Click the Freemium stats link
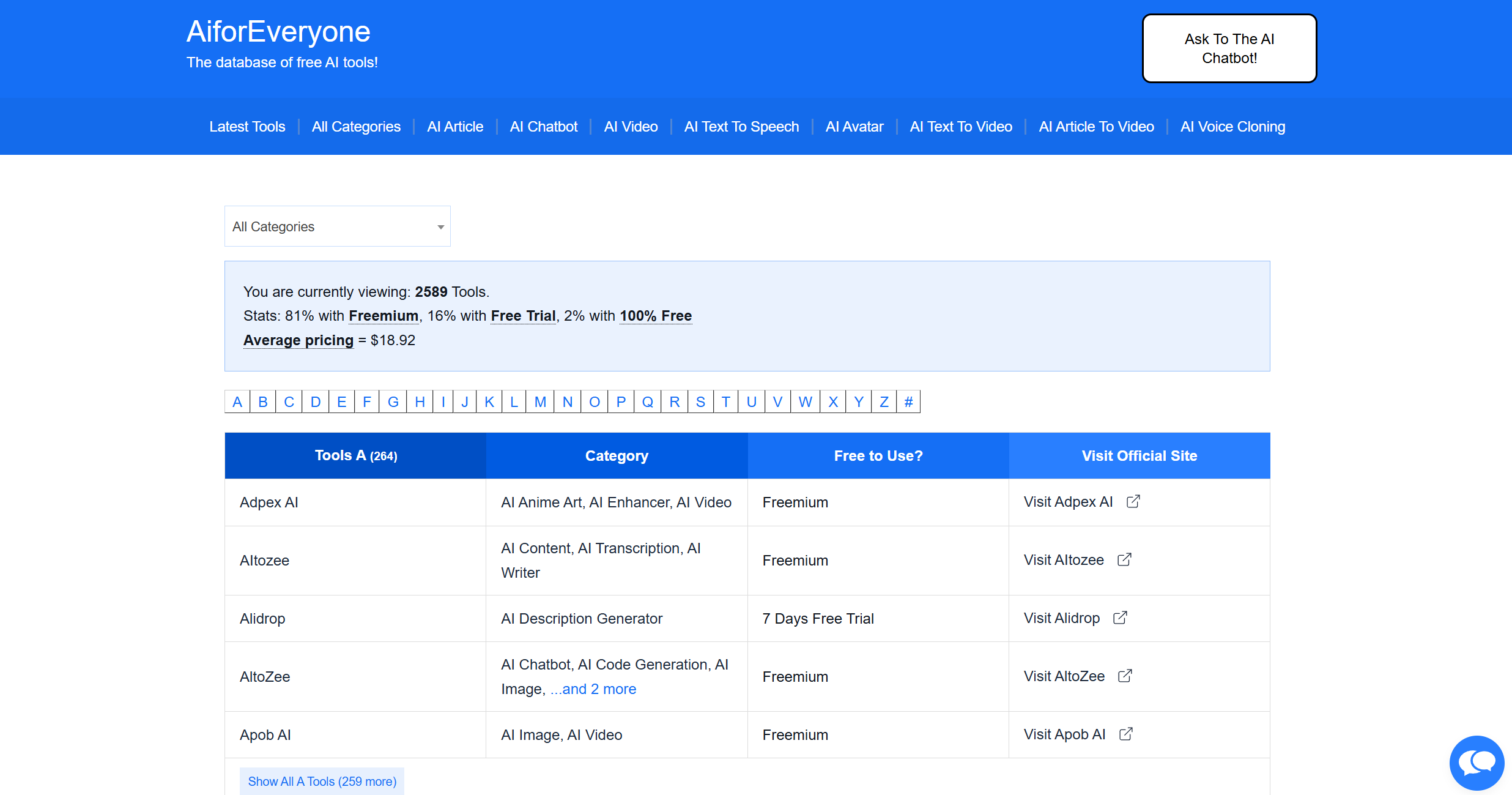This screenshot has height=795, width=1512. pyautogui.click(x=384, y=316)
